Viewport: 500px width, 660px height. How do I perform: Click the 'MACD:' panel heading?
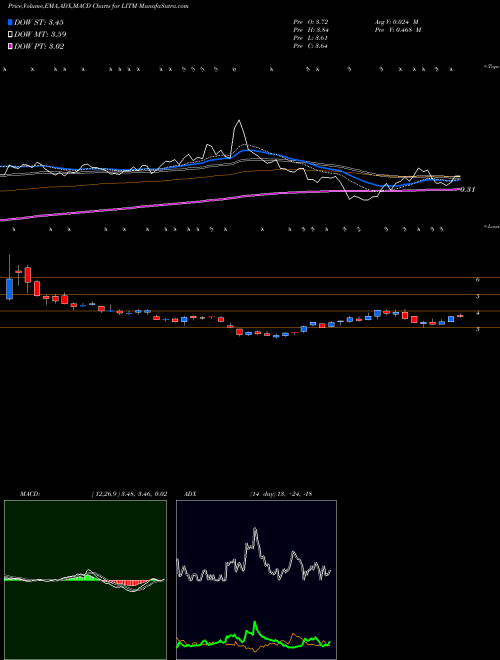click(x=30, y=494)
